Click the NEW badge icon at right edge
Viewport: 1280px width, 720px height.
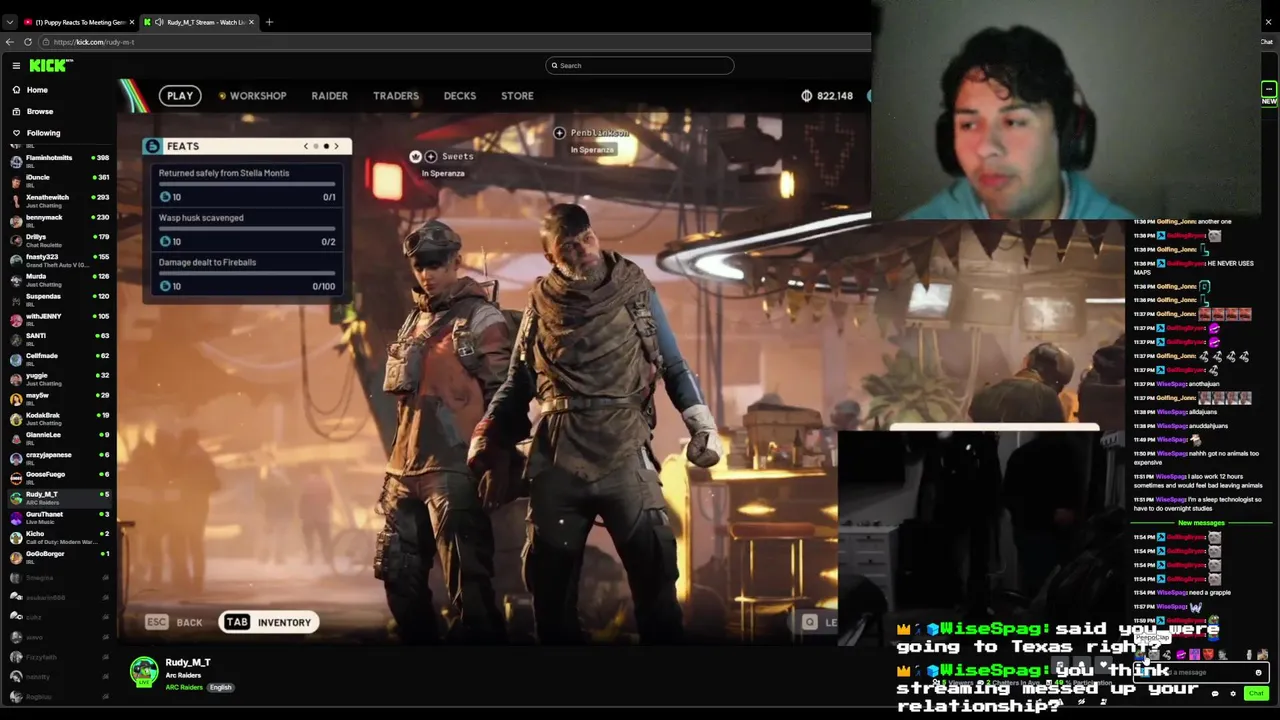click(x=1269, y=94)
